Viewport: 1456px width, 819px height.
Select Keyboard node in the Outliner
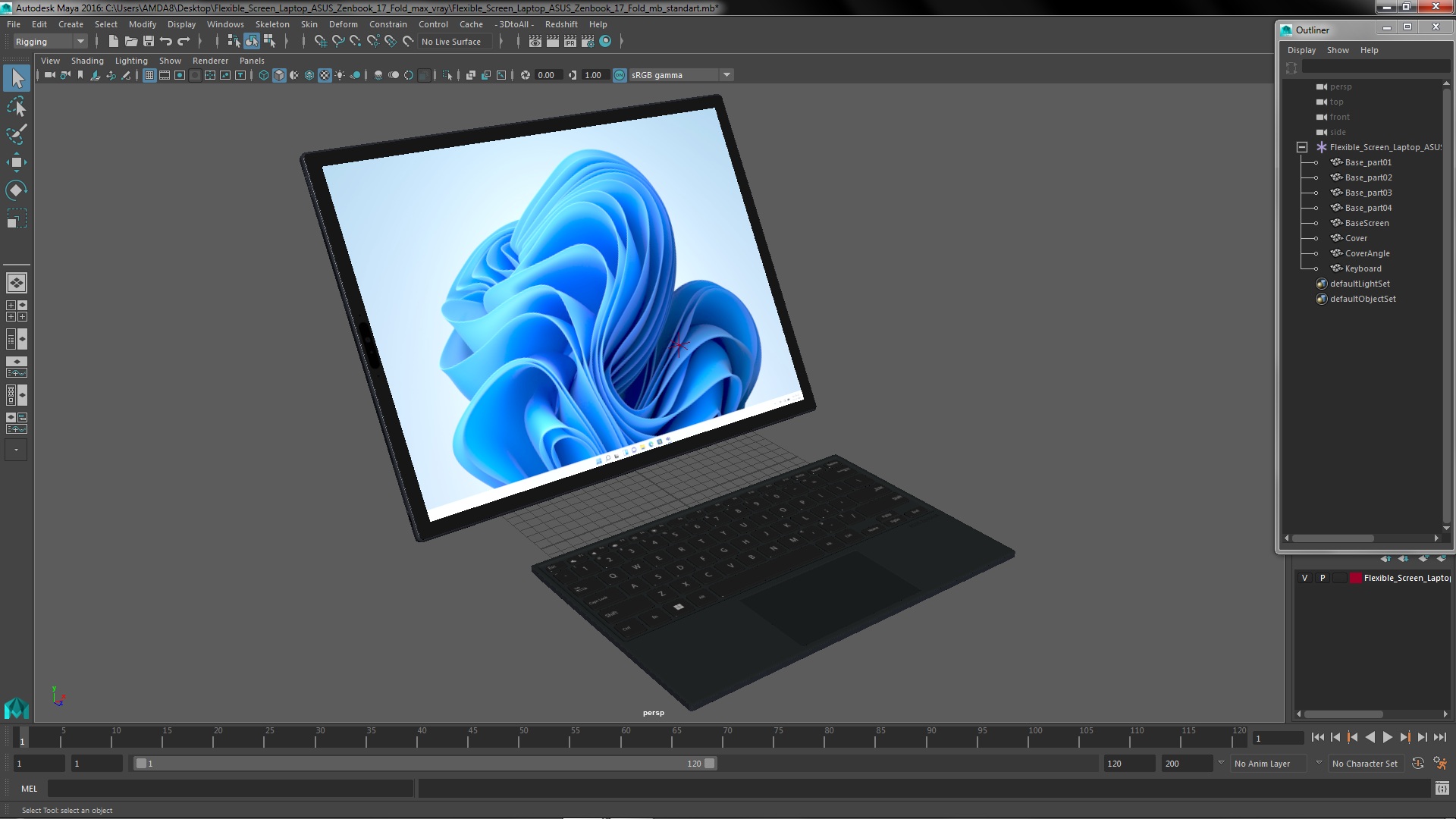click(1363, 268)
